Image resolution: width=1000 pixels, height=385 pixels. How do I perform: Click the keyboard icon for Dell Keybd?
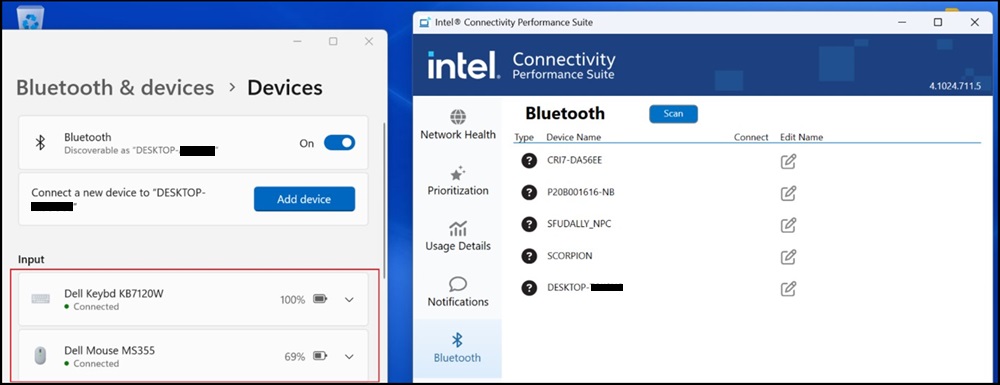pyautogui.click(x=40, y=299)
